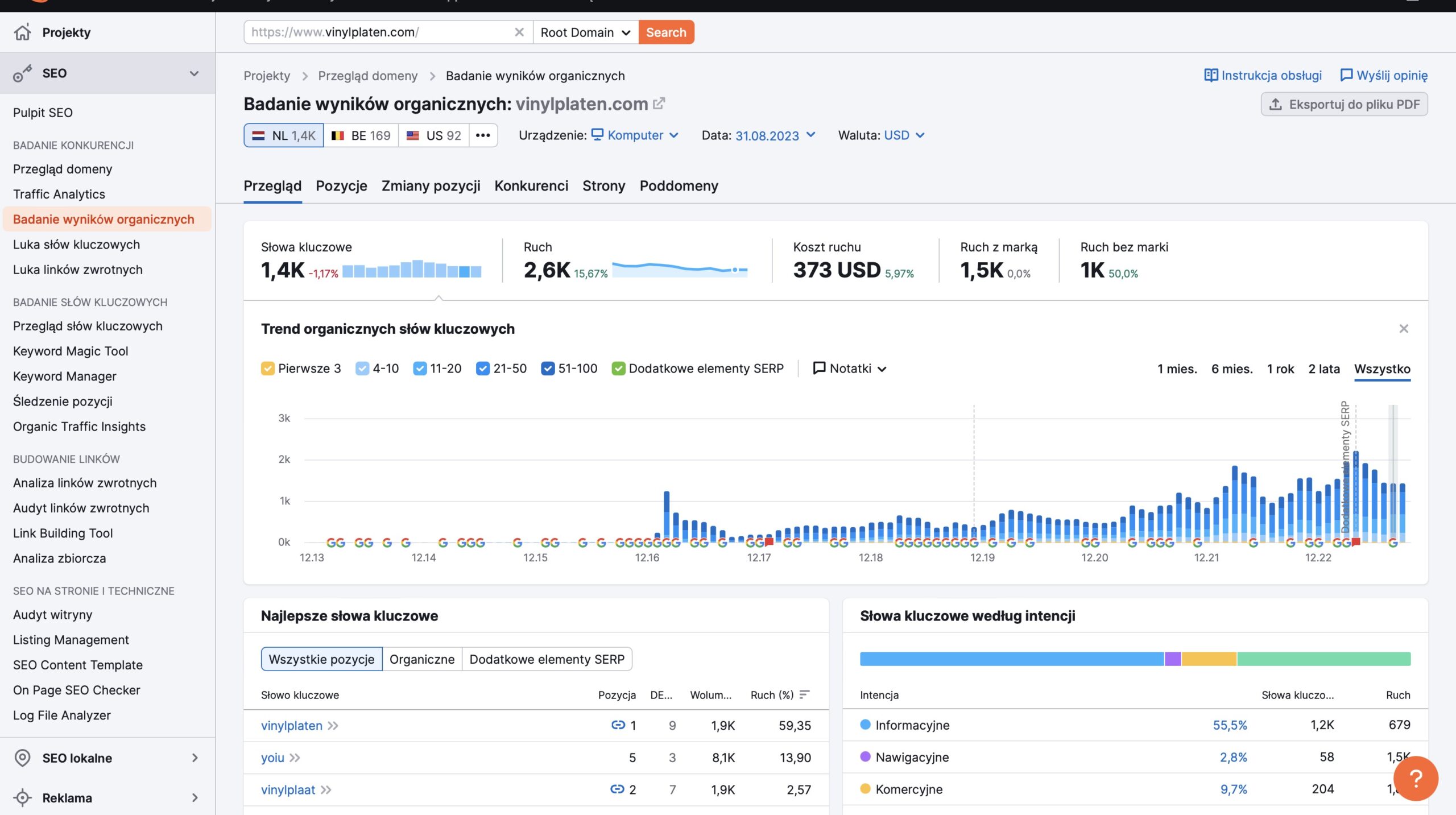Screen dimensions: 1456x815
Task: Open Data 31.08.2023 dropdown
Action: pyautogui.click(x=776, y=135)
